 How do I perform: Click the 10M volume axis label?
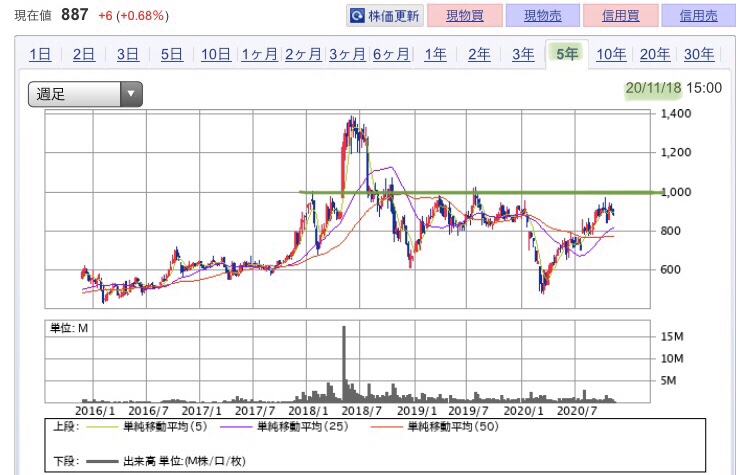(672, 359)
